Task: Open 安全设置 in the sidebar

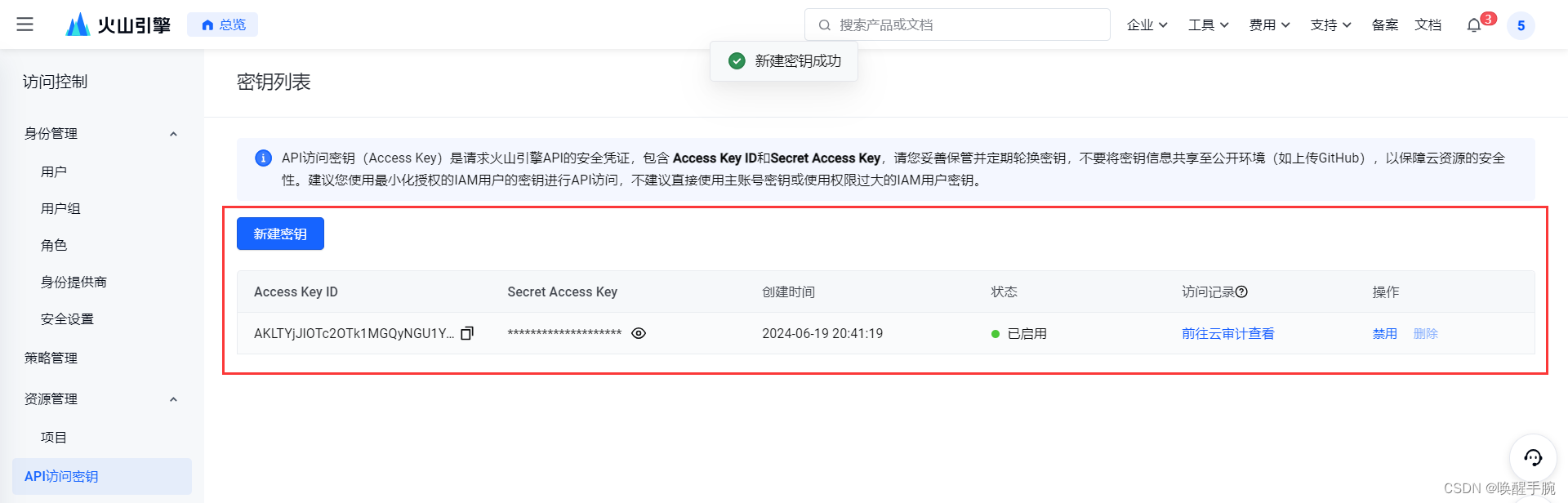Action: point(67,318)
